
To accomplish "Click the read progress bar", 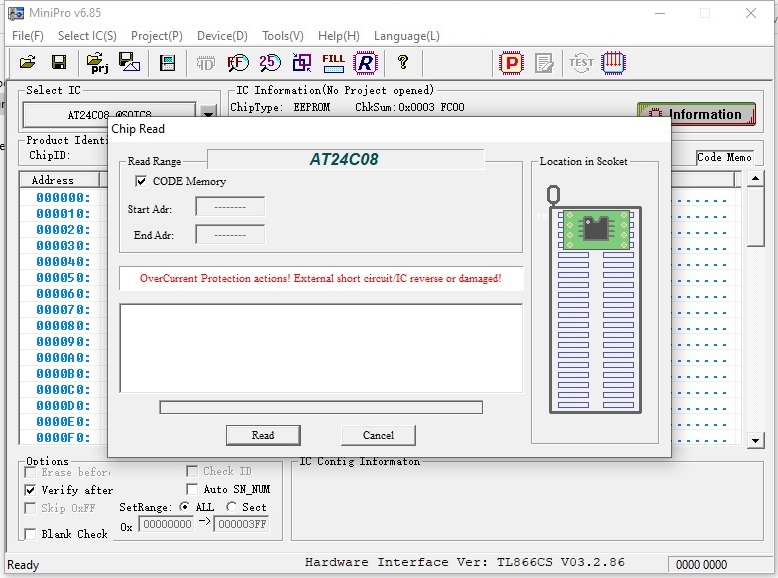I will (x=321, y=407).
